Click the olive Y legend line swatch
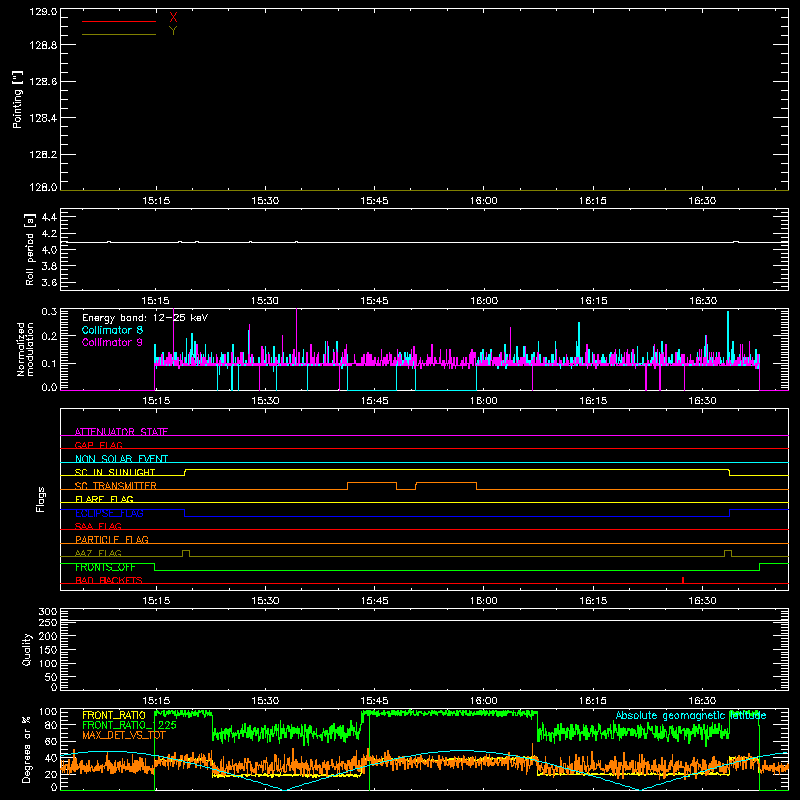Screen dimensions: 800x800 pos(119,34)
